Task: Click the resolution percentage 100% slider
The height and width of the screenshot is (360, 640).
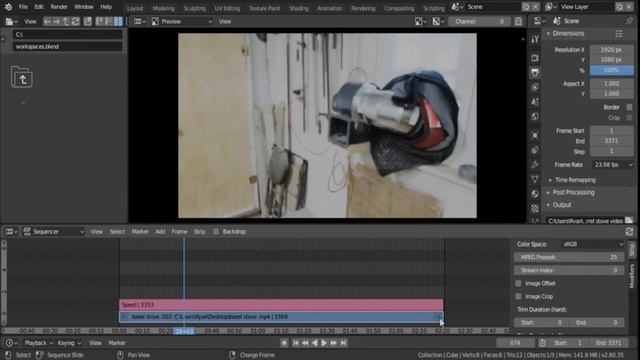Action: point(611,70)
